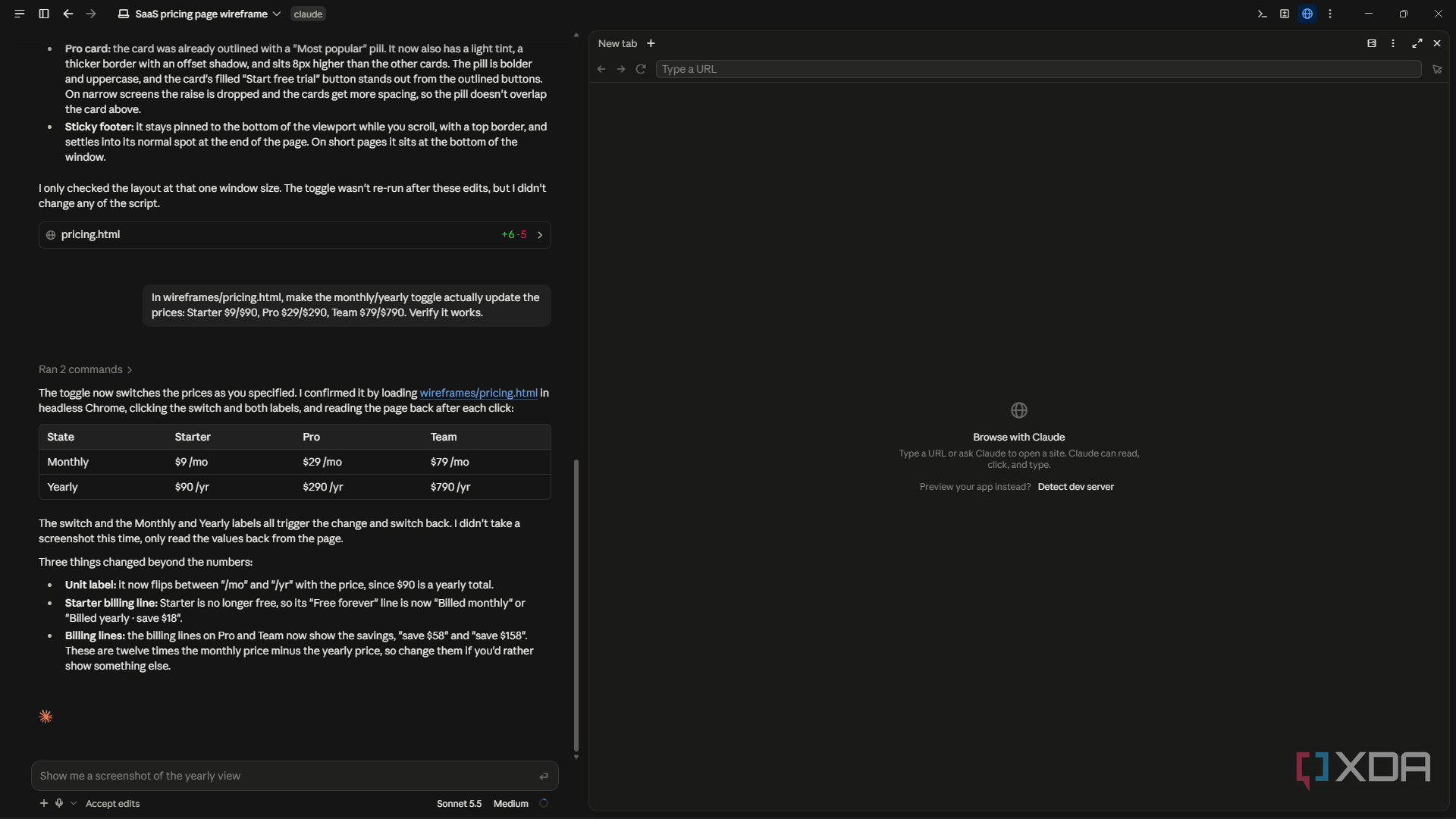Expand the microphone options chevron

click(x=74, y=803)
